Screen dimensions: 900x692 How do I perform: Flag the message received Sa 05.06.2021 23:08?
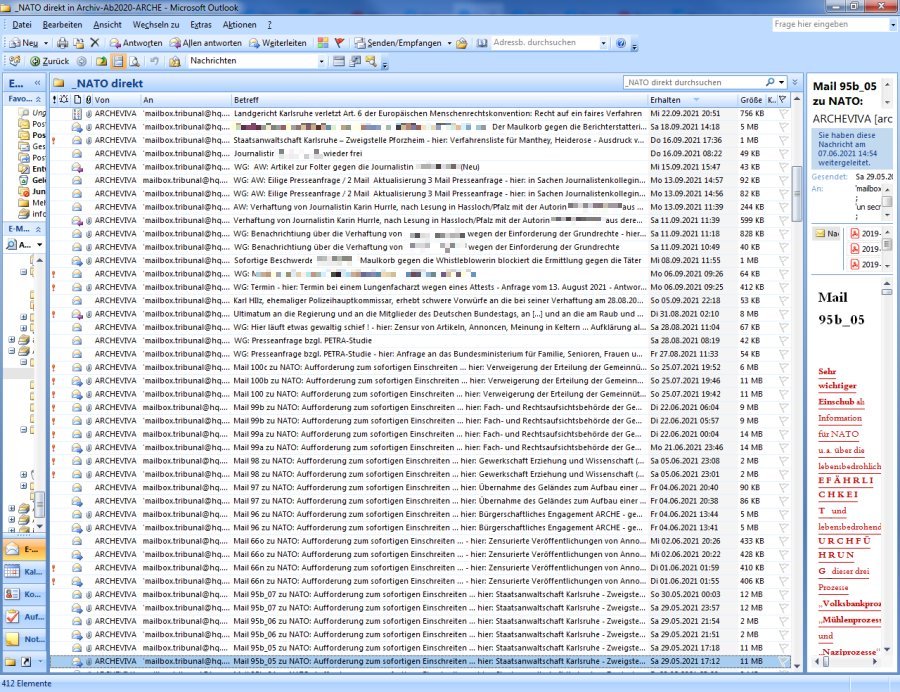[783, 461]
